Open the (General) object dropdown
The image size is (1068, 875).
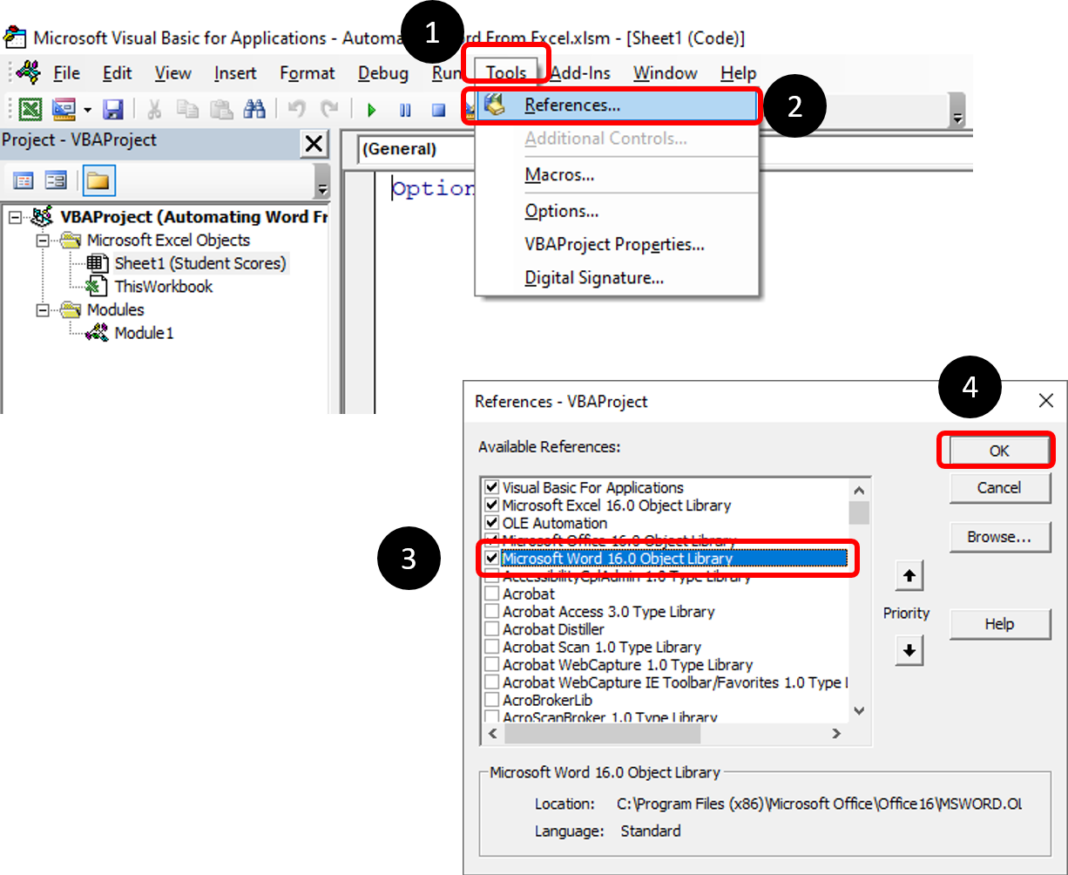tap(417, 149)
